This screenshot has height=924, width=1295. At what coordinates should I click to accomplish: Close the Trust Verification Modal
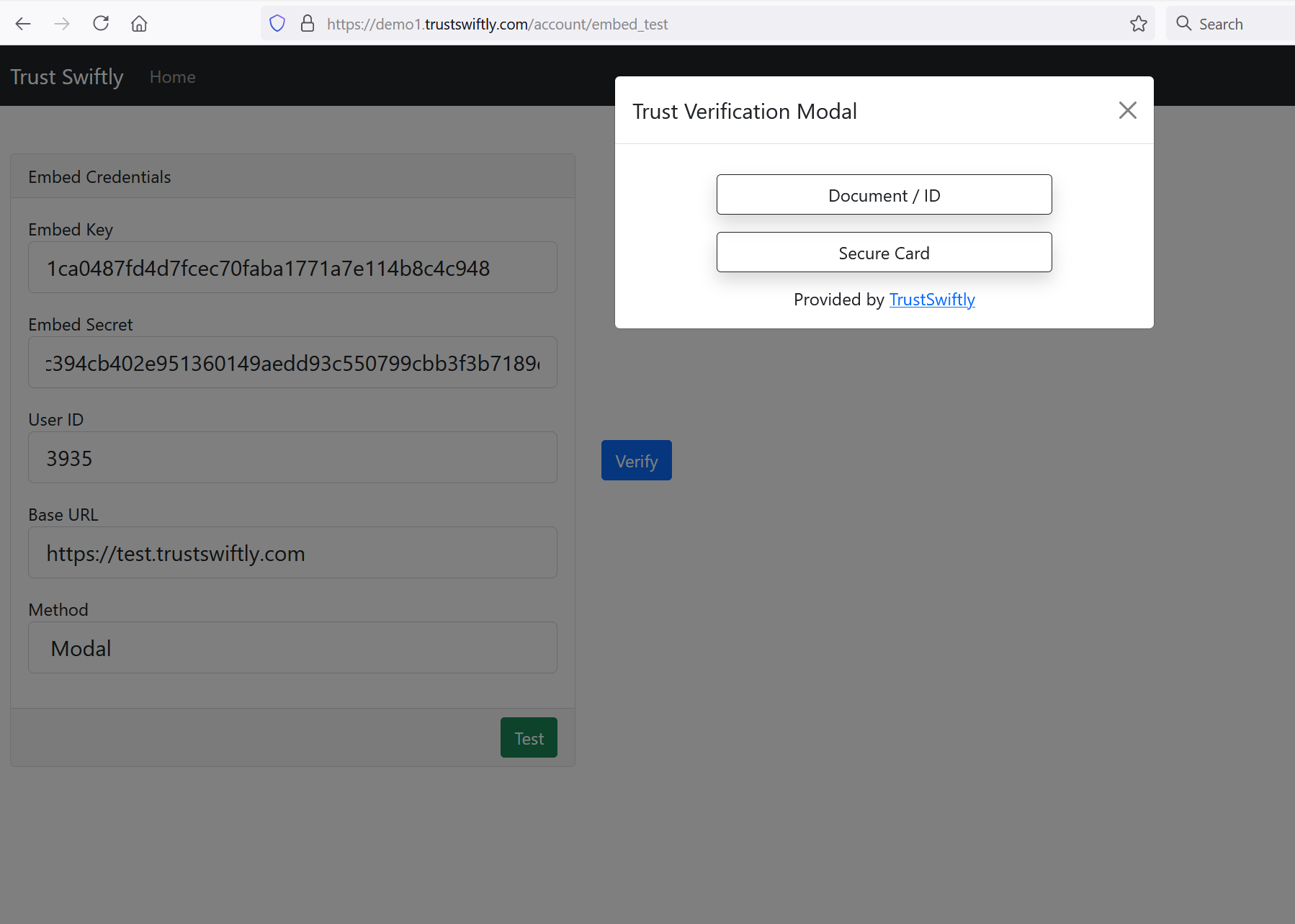click(x=1128, y=110)
